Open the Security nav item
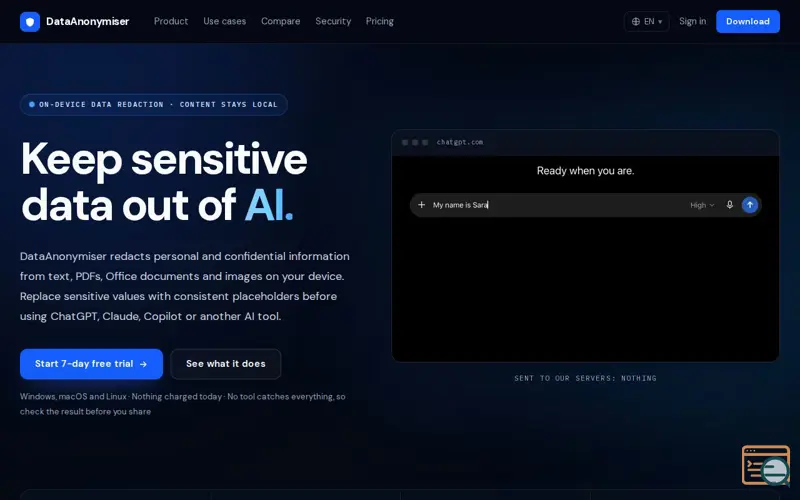Screen dimensions: 800x500 click(333, 21)
